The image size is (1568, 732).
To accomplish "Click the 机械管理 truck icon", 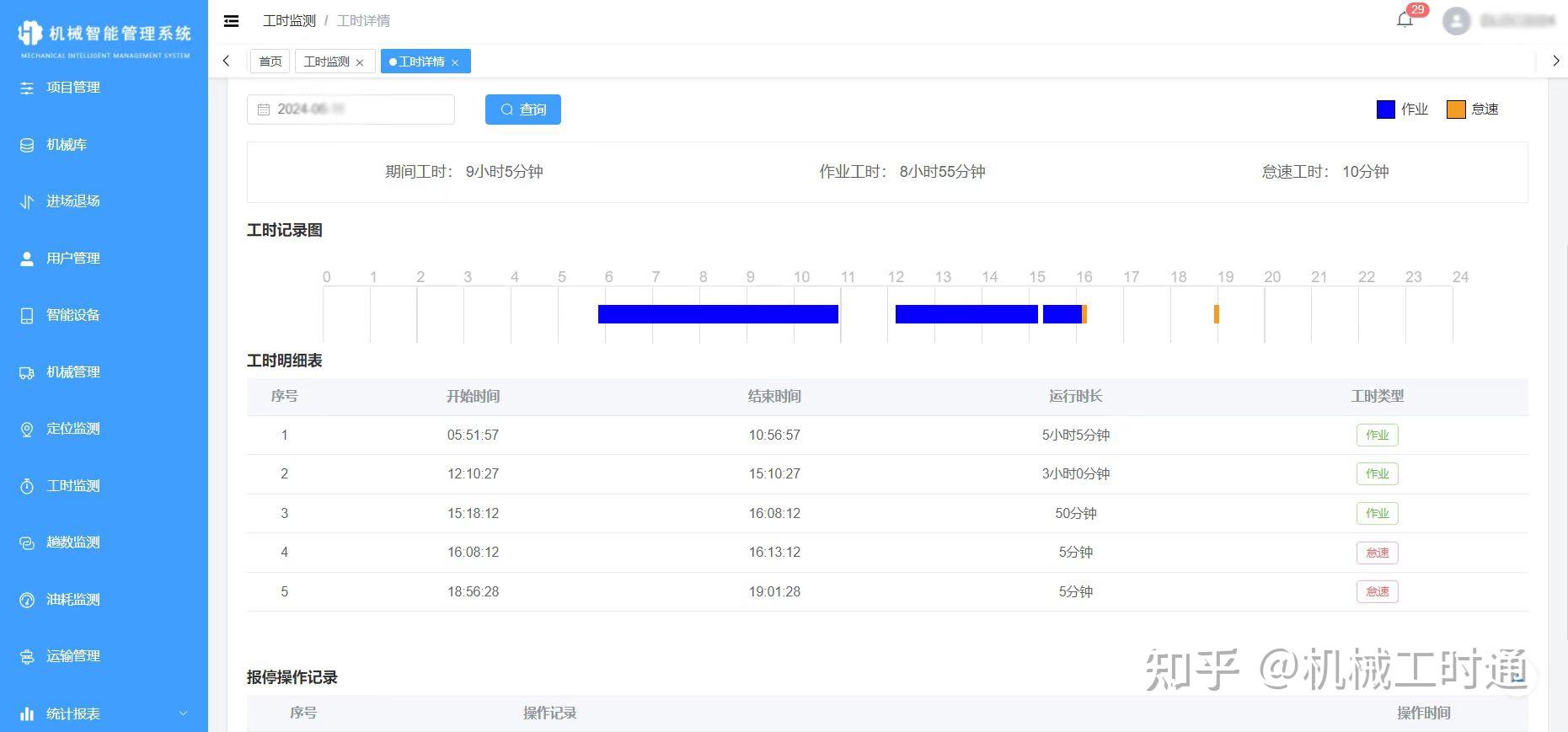I will point(27,373).
